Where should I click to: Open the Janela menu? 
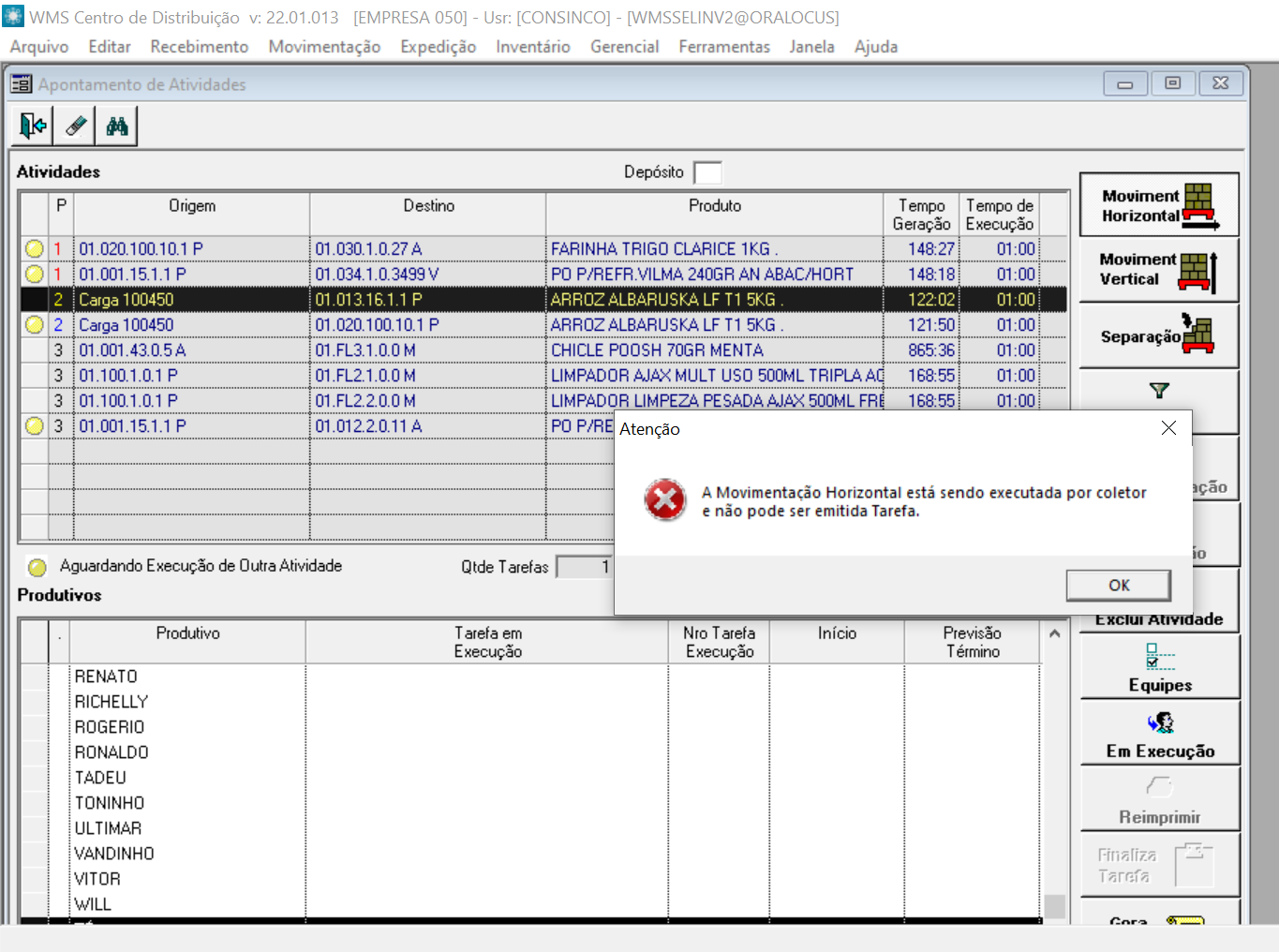(x=811, y=47)
